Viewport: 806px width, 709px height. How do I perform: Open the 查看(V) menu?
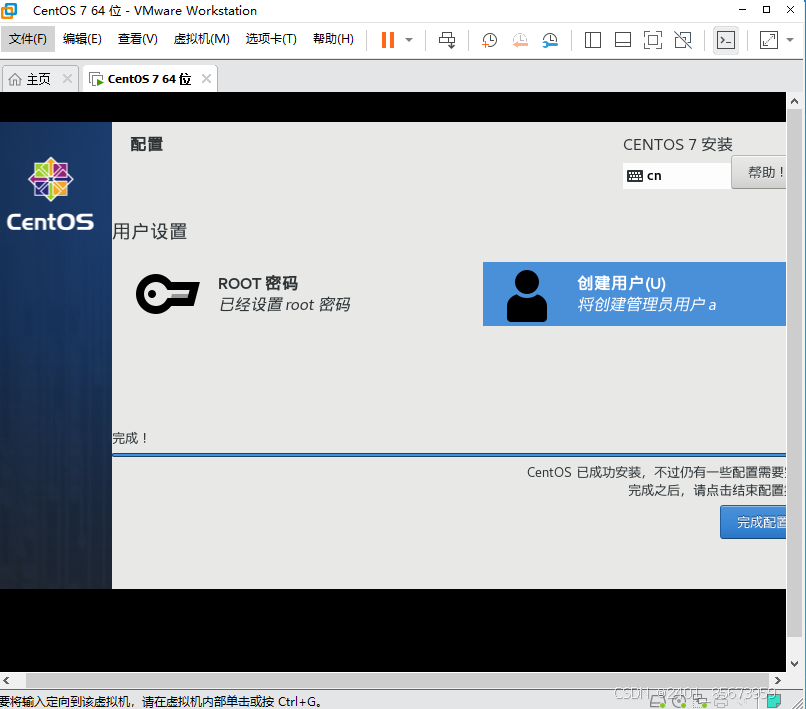[x=137, y=39]
